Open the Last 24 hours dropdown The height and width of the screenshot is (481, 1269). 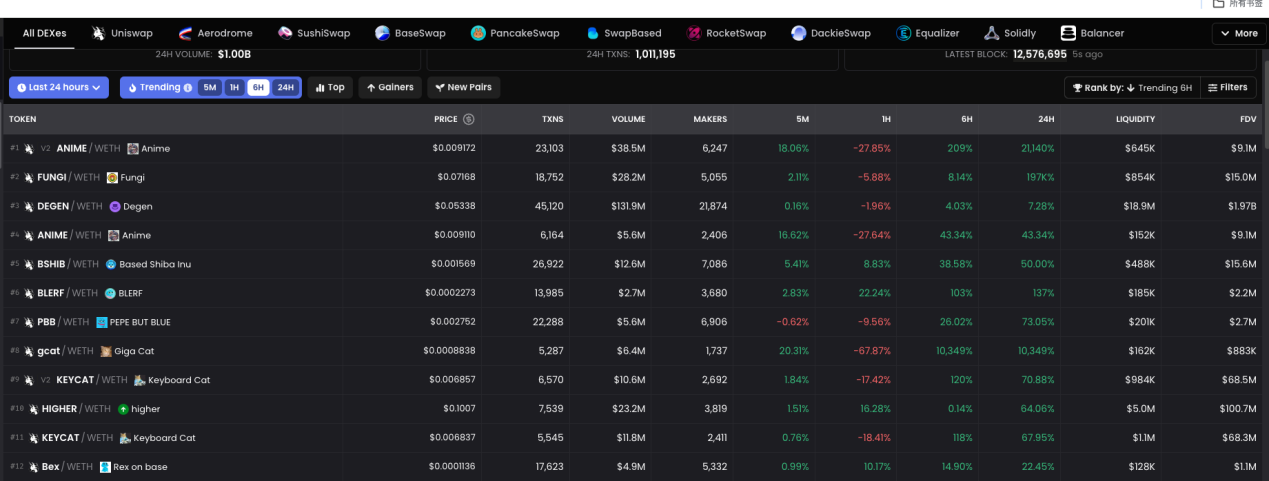click(x=59, y=88)
